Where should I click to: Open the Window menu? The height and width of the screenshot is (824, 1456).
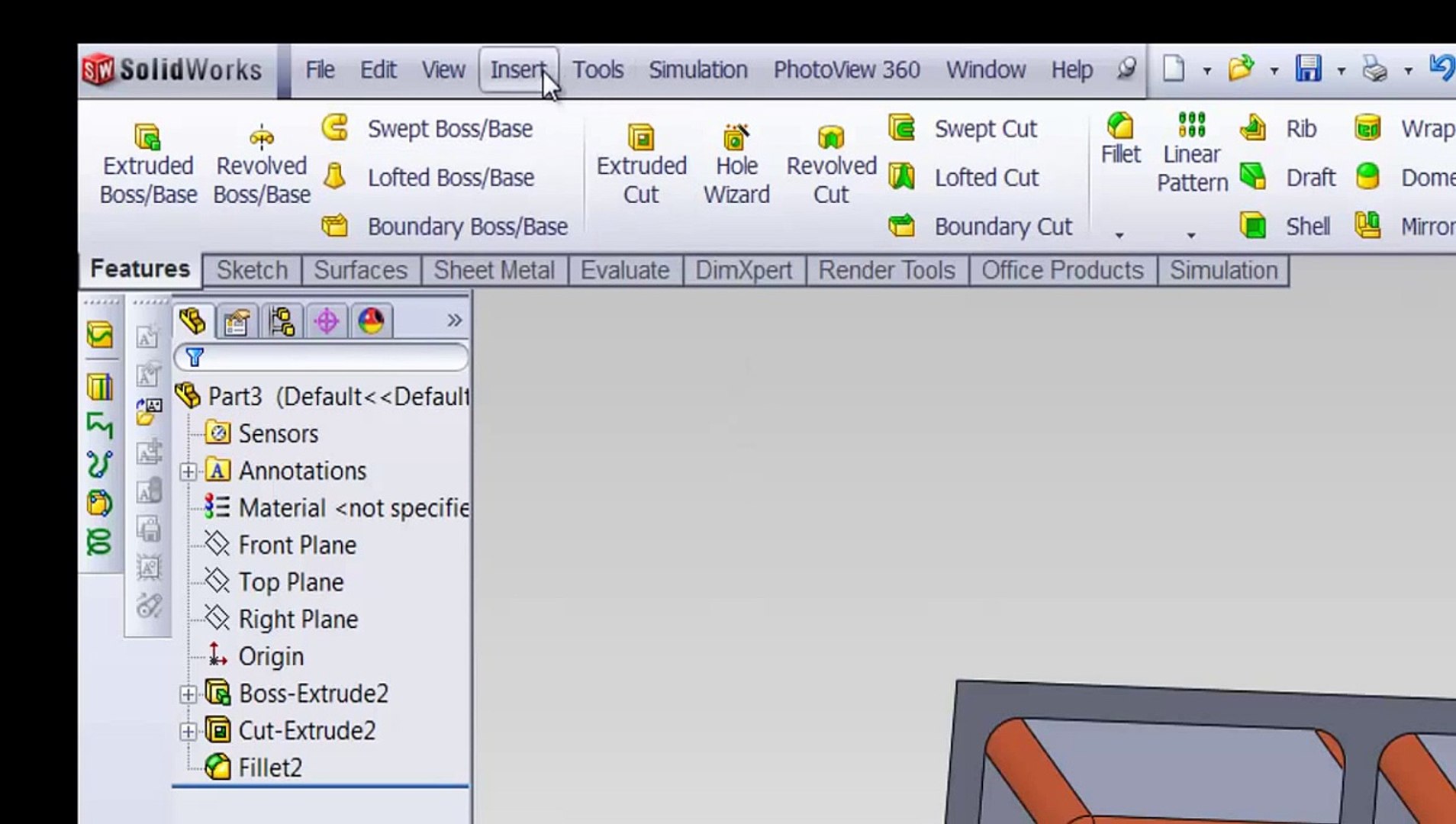pyautogui.click(x=986, y=69)
